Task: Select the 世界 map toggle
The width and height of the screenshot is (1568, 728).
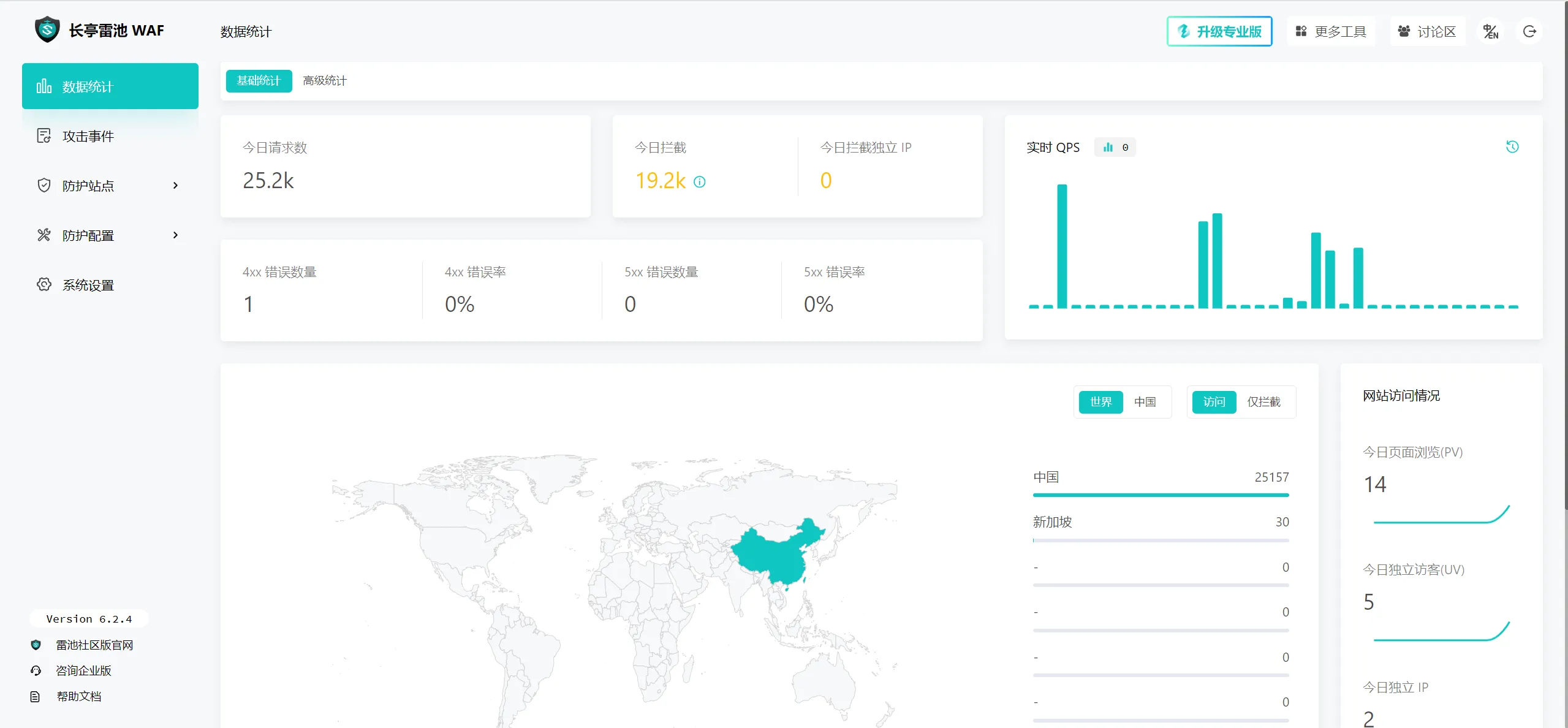Action: point(1100,402)
